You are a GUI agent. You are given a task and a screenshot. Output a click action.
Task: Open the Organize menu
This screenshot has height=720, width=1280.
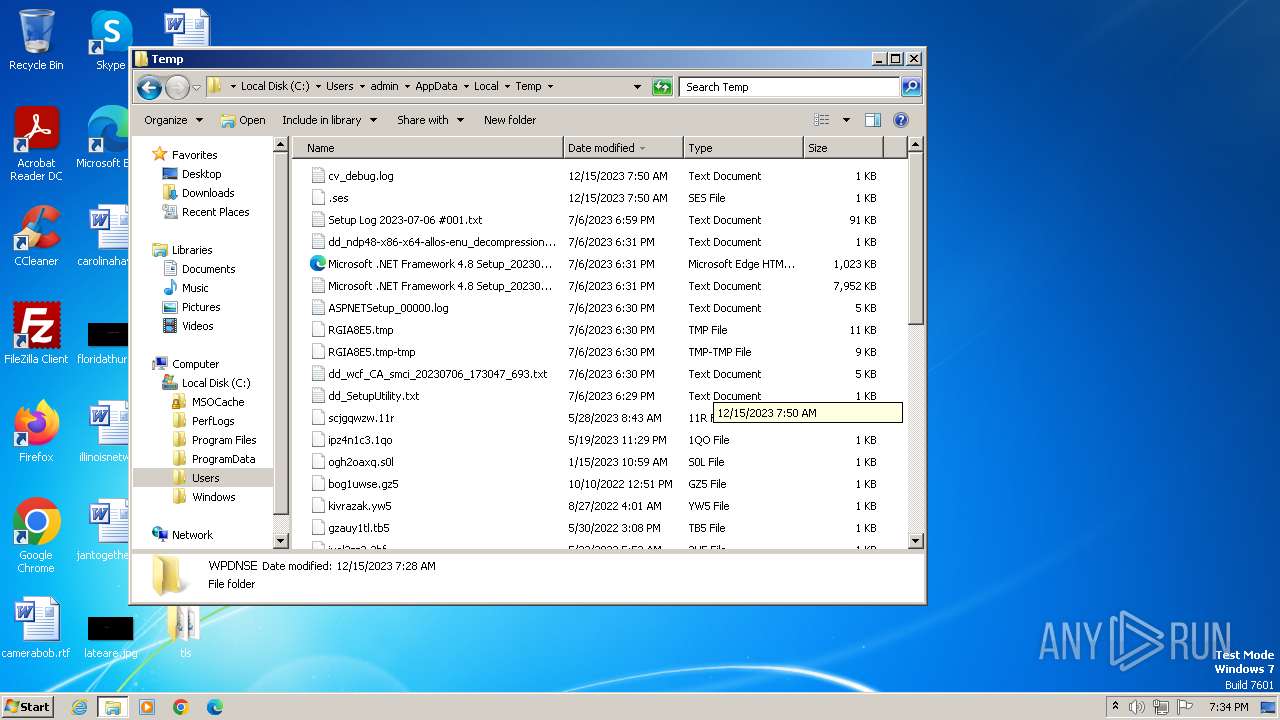(173, 120)
